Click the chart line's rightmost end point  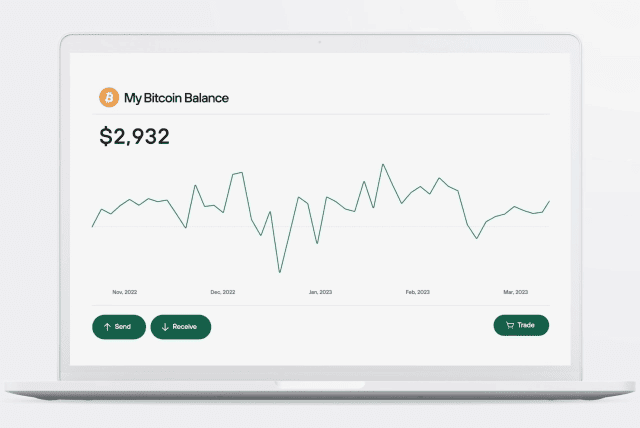(x=549, y=202)
